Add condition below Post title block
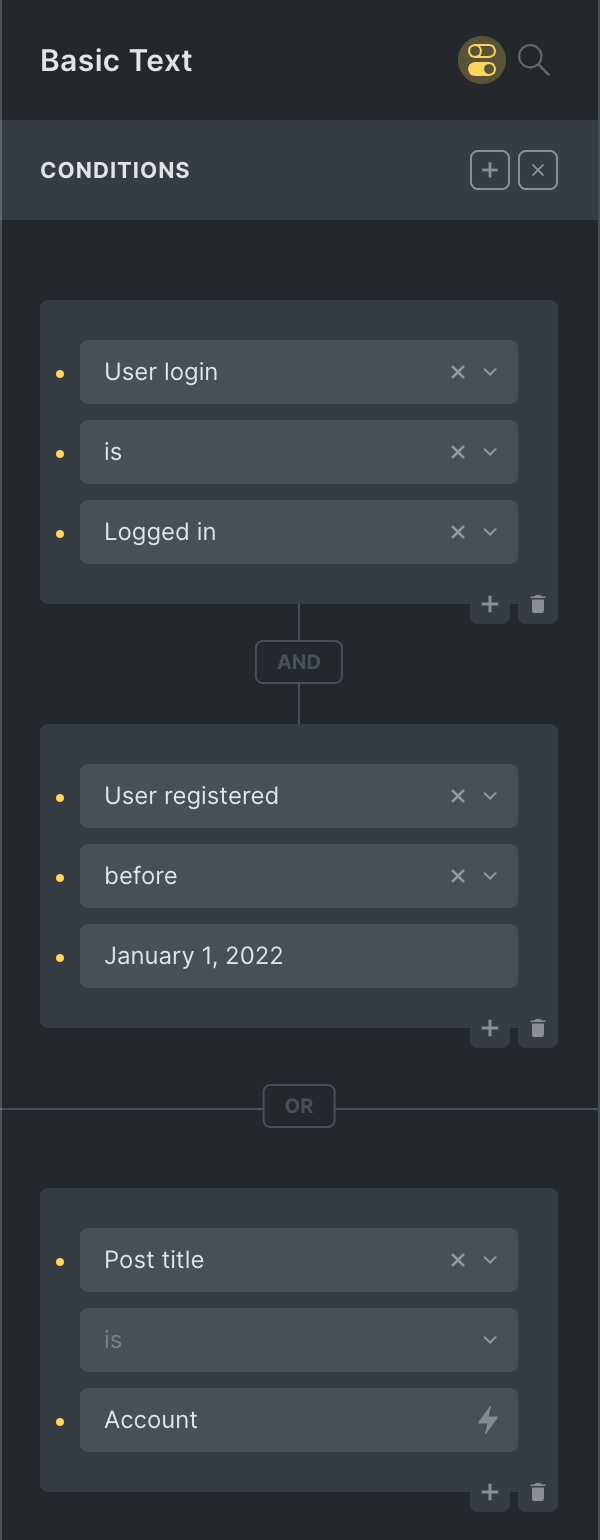The image size is (600, 1540). point(490,1493)
